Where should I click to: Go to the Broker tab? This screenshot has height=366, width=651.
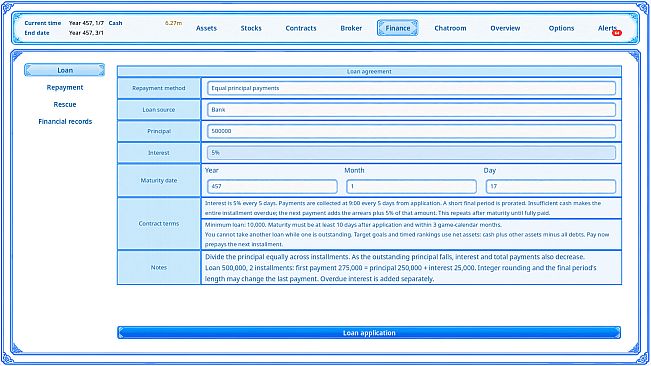coord(351,28)
